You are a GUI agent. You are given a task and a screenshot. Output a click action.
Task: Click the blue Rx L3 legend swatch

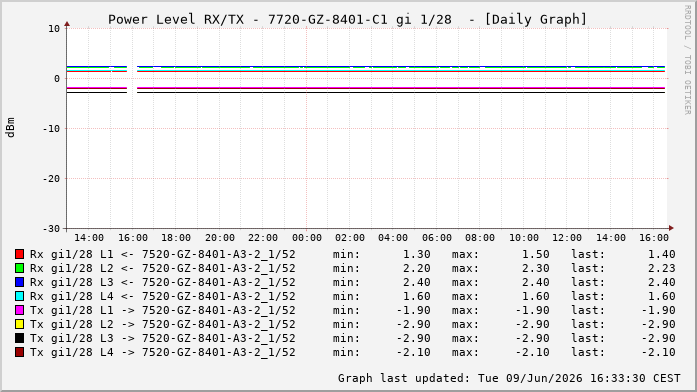click(19, 282)
